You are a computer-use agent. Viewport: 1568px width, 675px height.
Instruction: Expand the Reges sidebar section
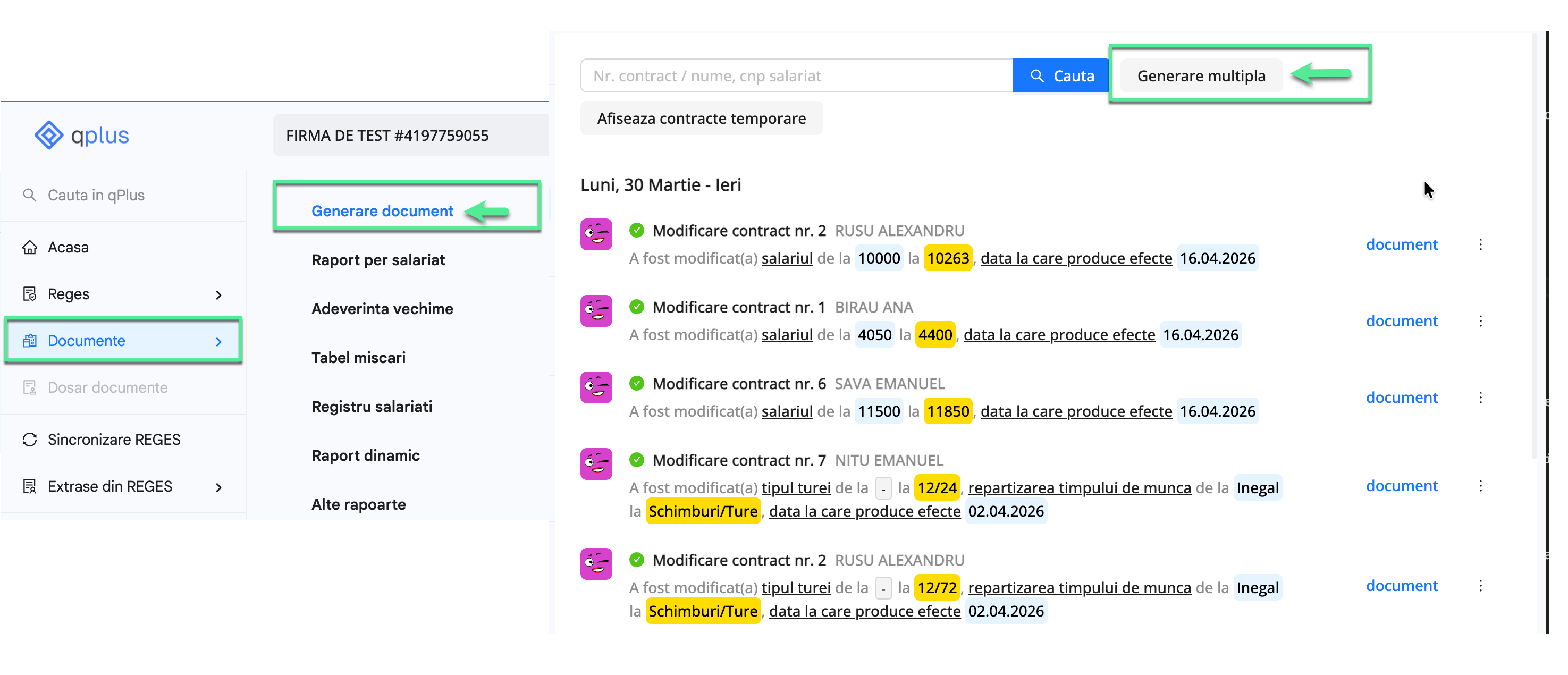click(x=218, y=294)
